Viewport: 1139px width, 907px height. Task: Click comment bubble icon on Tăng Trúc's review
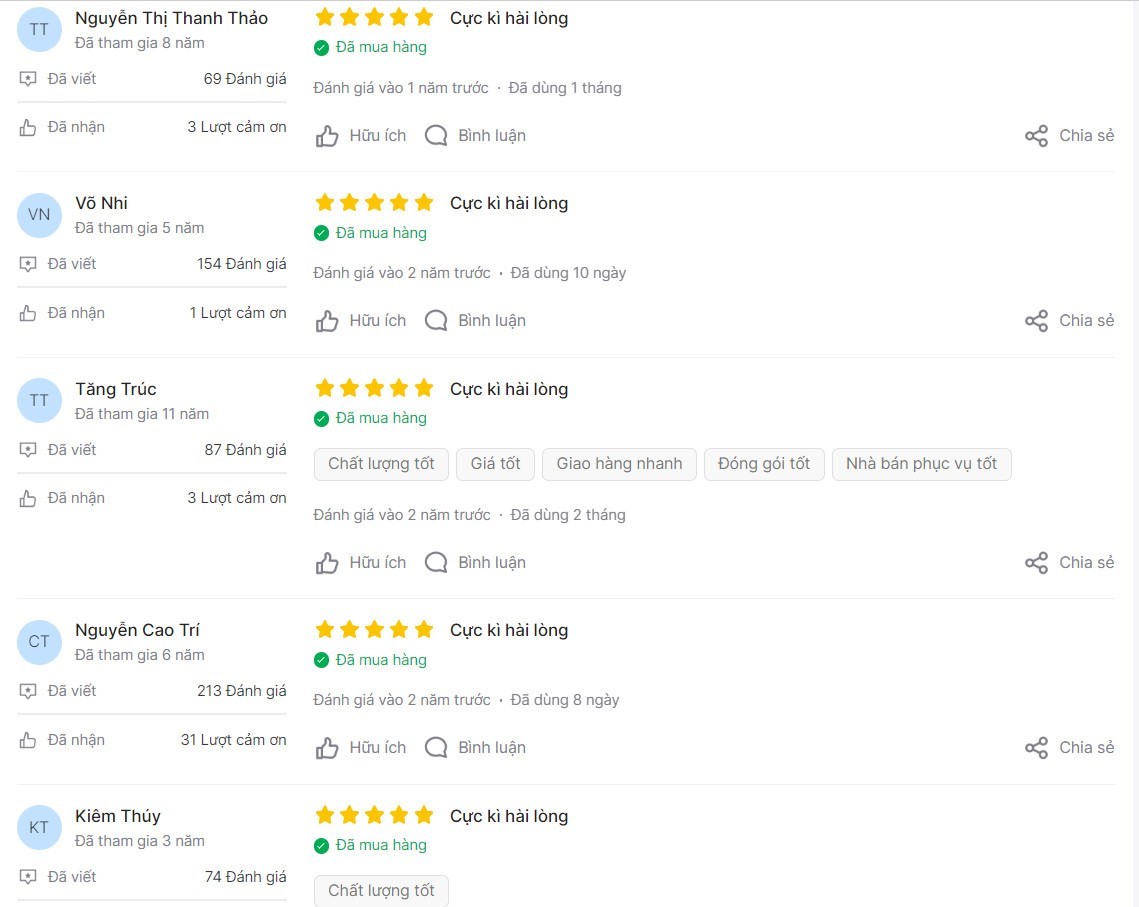(x=436, y=563)
